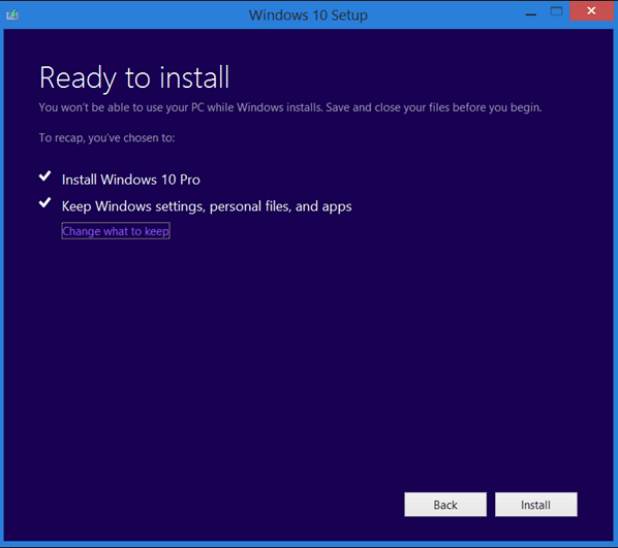Minimize the Windows 10 Setup window
618x548 pixels.
[531, 15]
